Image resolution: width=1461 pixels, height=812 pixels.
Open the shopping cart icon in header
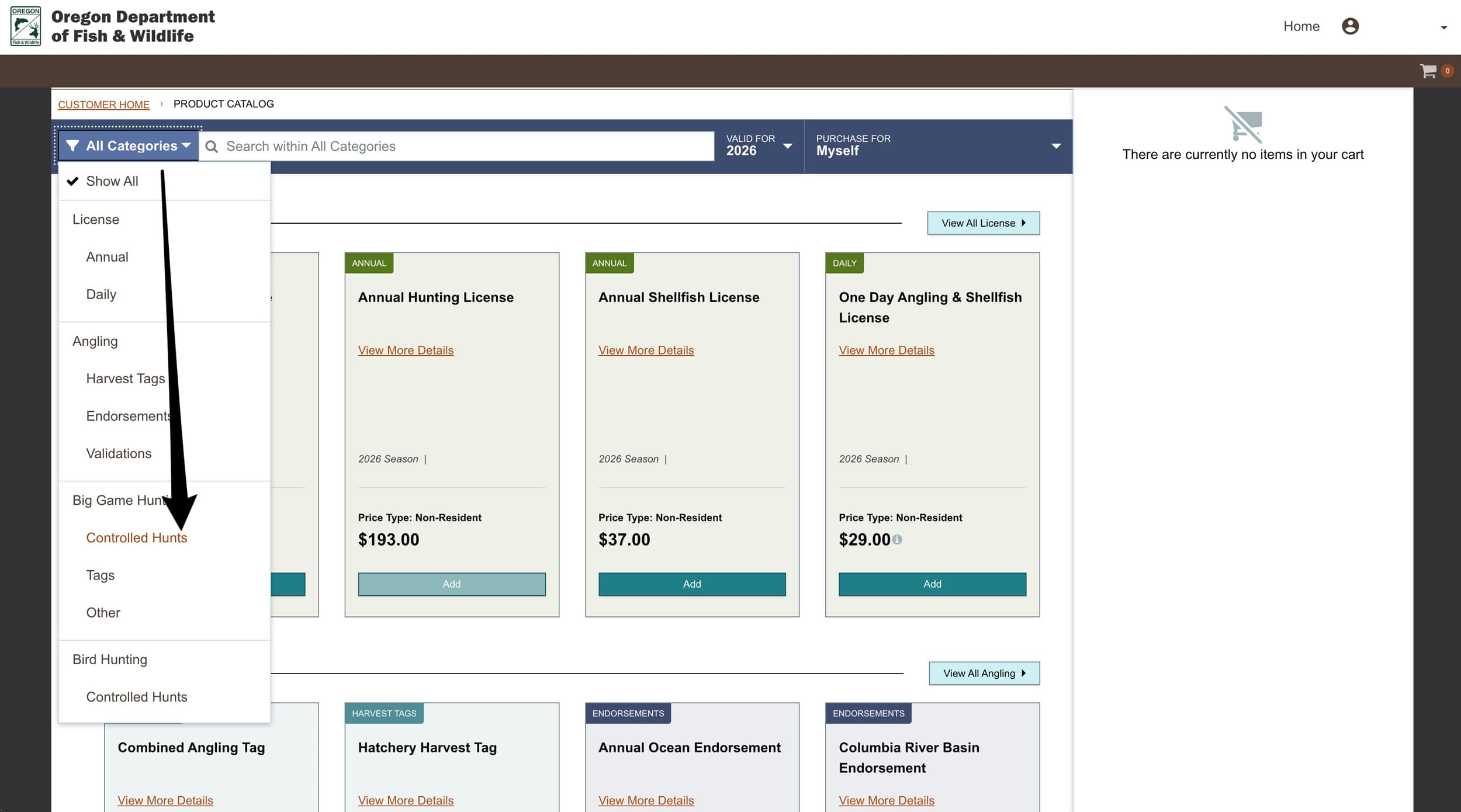[x=1428, y=71]
